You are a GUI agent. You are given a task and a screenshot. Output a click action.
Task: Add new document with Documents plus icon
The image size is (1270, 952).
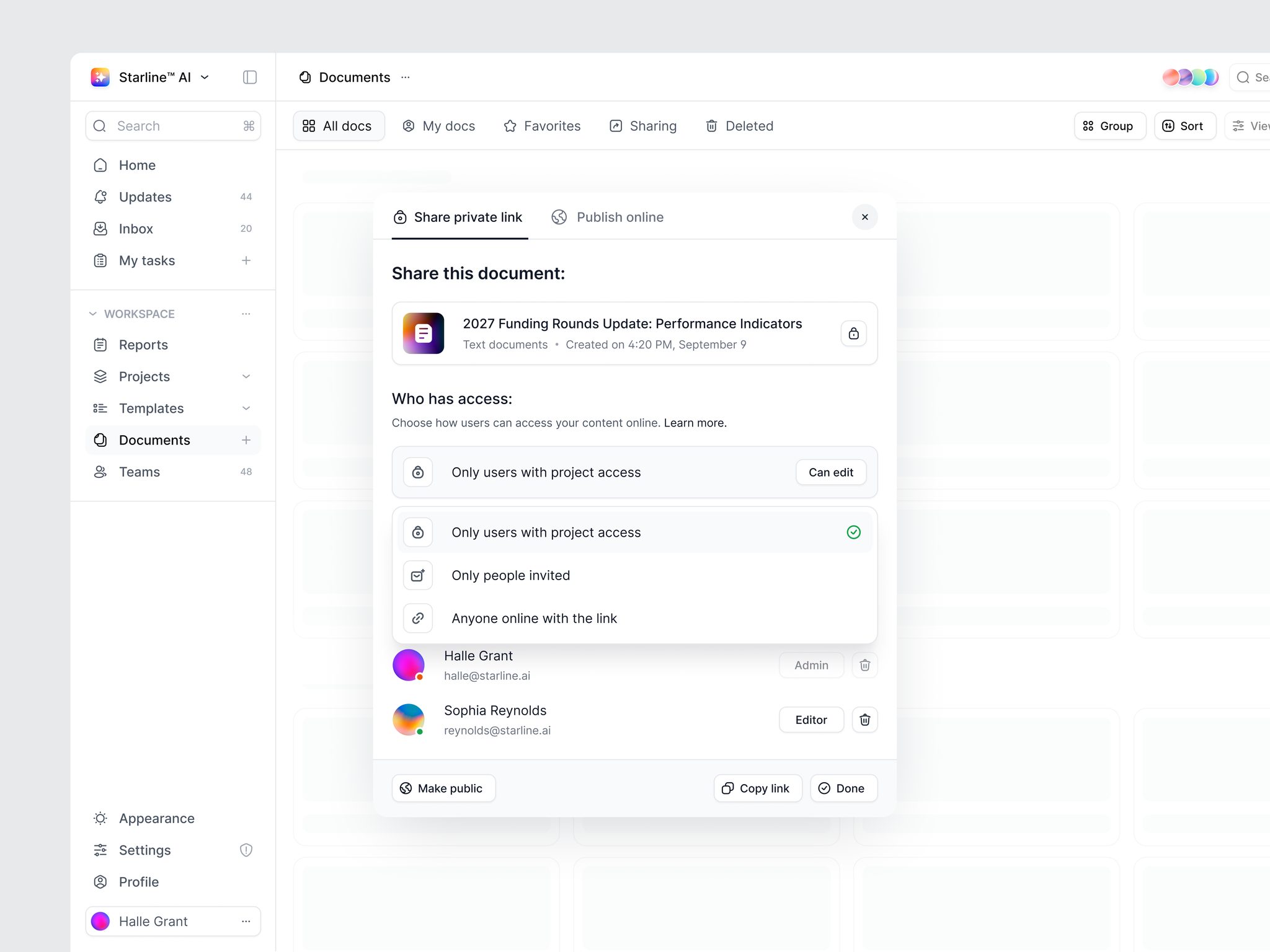tap(246, 440)
